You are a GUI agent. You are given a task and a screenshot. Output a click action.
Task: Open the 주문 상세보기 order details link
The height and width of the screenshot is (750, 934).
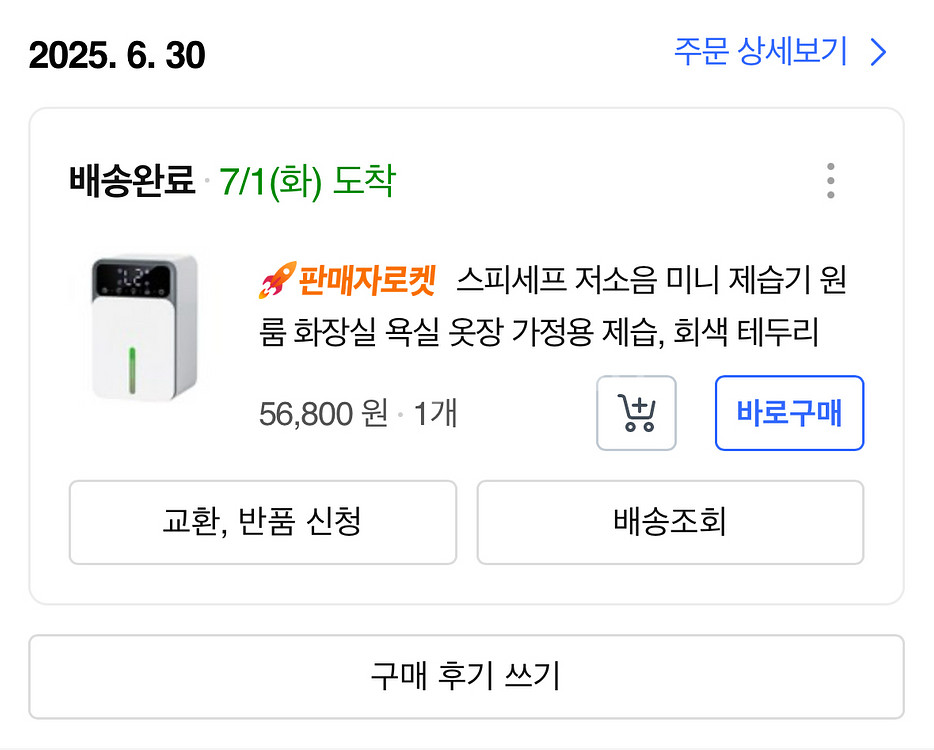(760, 51)
